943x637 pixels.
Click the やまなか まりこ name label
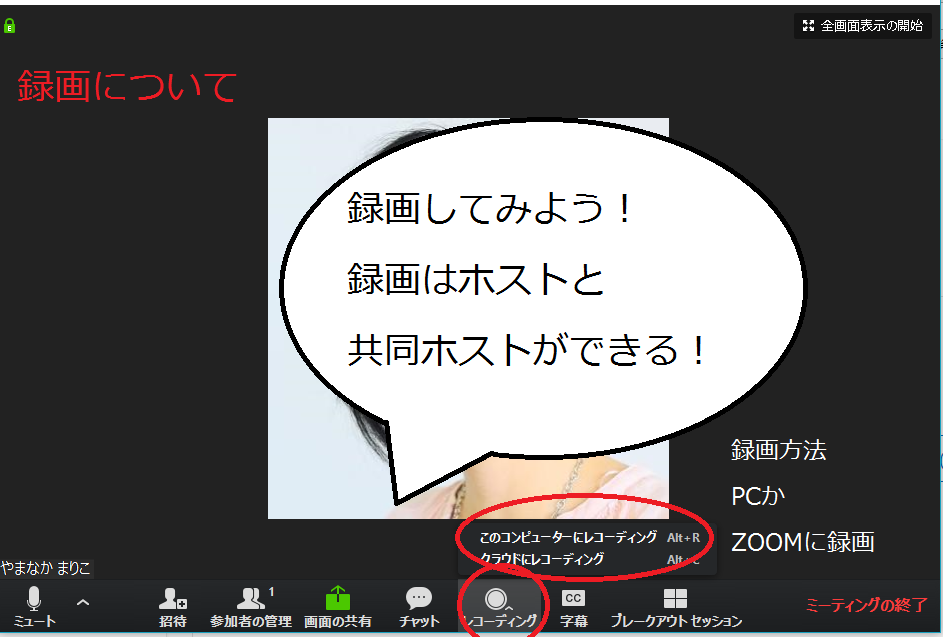[x=46, y=568]
